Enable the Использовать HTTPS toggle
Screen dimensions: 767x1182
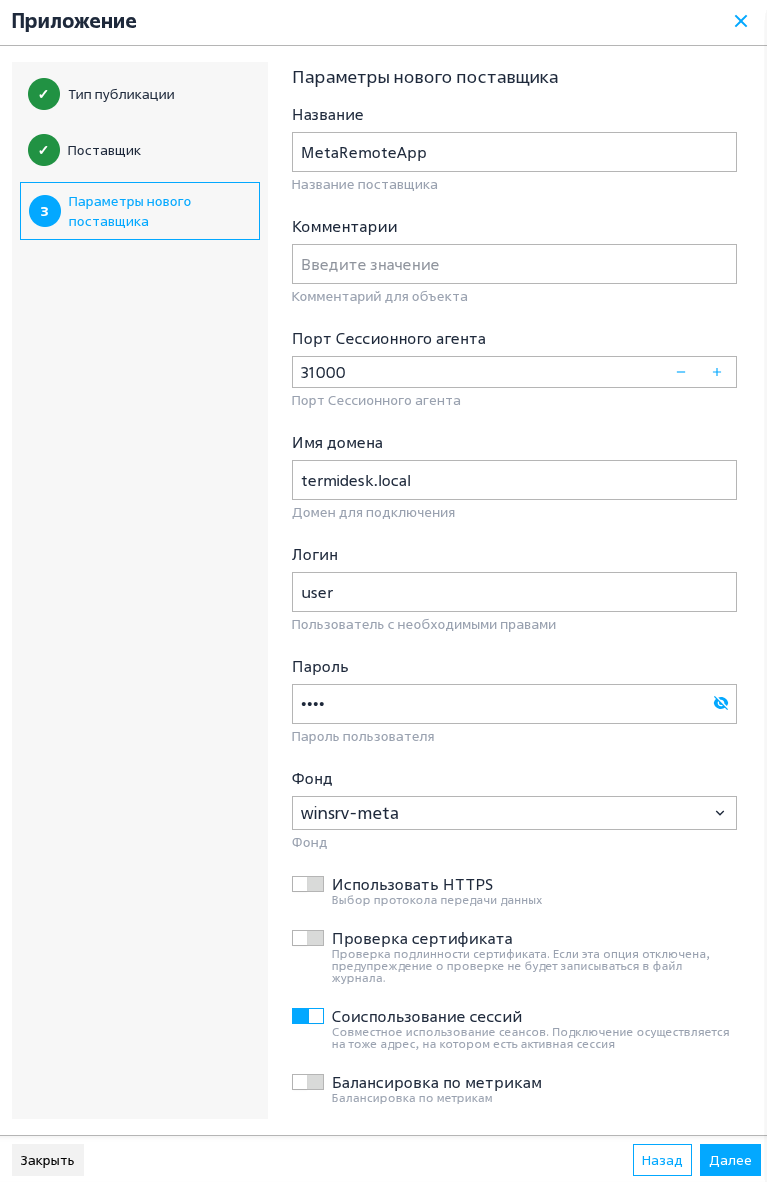pyautogui.click(x=308, y=884)
